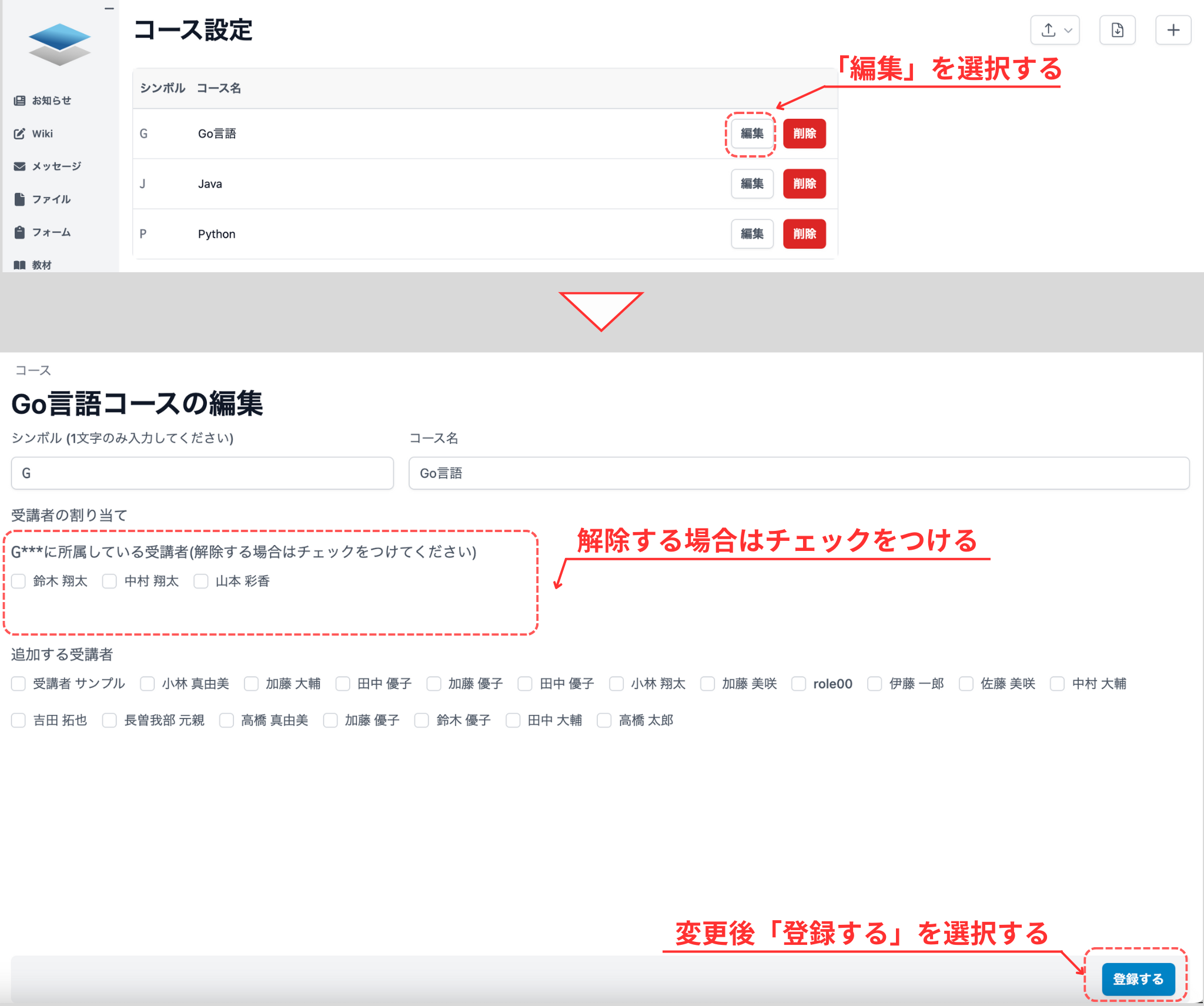Open the 教材 section in the sidebar

click(45, 265)
